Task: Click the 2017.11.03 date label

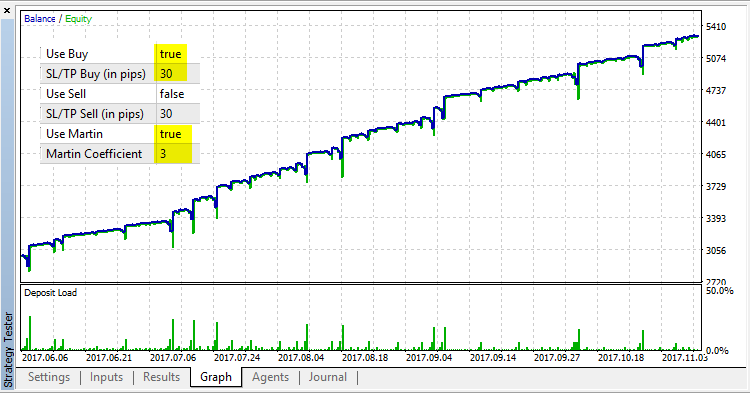Action: click(684, 358)
